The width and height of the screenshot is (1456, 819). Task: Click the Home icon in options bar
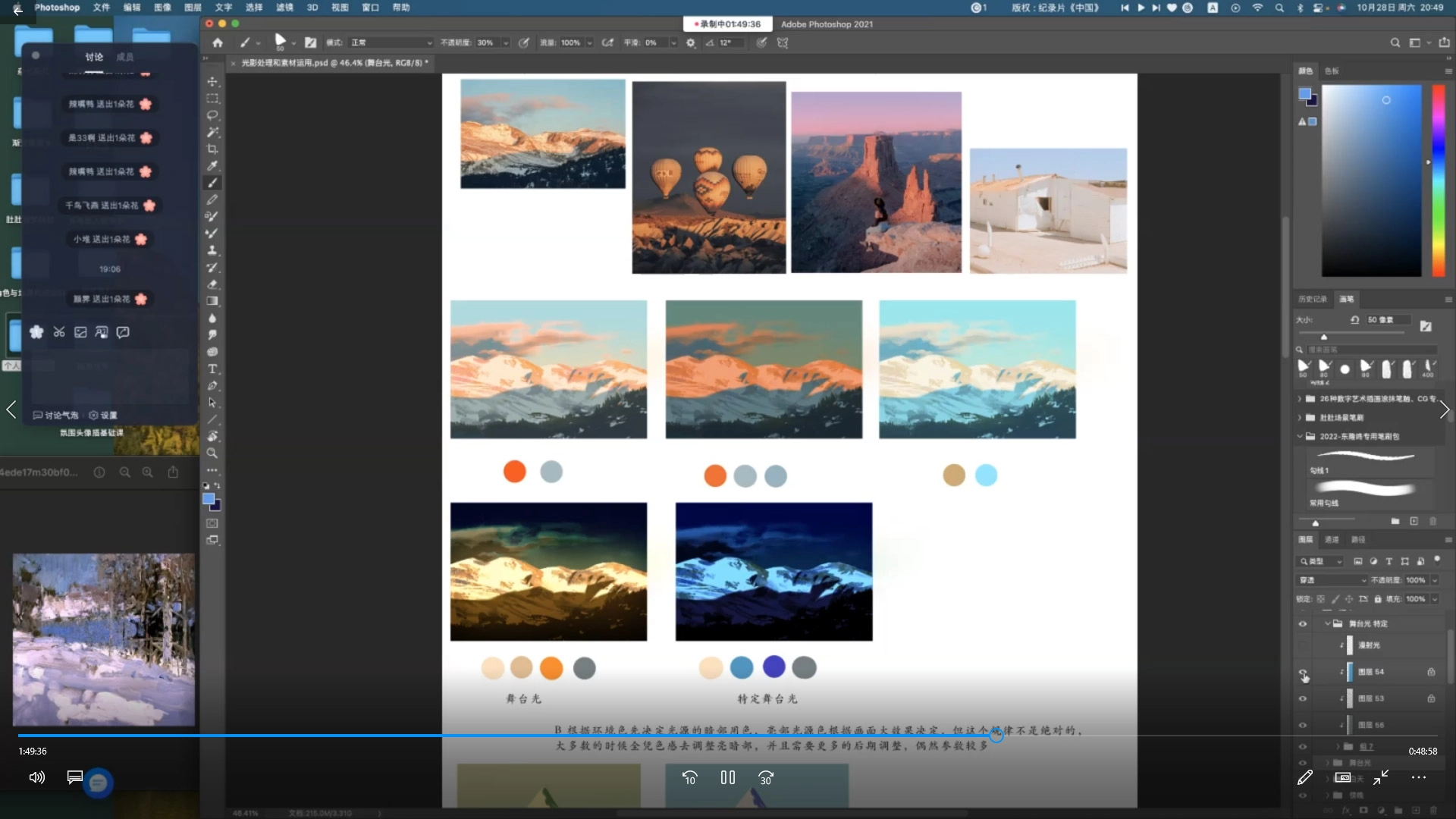[x=218, y=42]
